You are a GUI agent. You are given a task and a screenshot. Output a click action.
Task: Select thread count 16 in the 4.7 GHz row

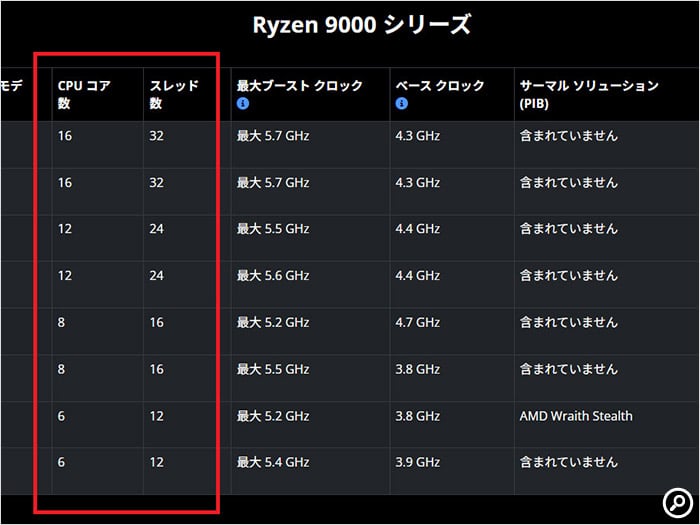156,322
